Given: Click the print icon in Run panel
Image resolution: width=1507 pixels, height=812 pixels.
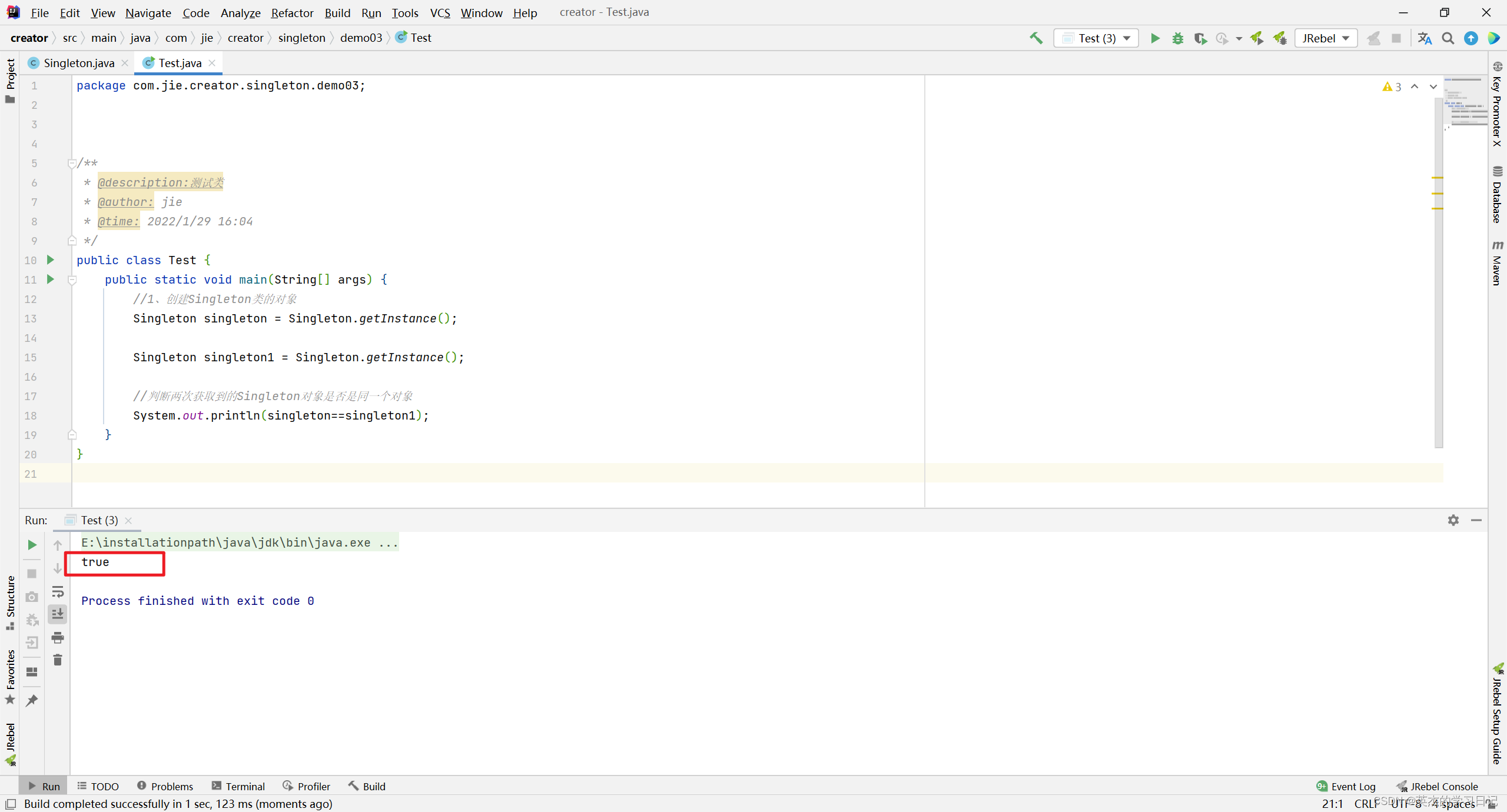Looking at the screenshot, I should coord(58,637).
